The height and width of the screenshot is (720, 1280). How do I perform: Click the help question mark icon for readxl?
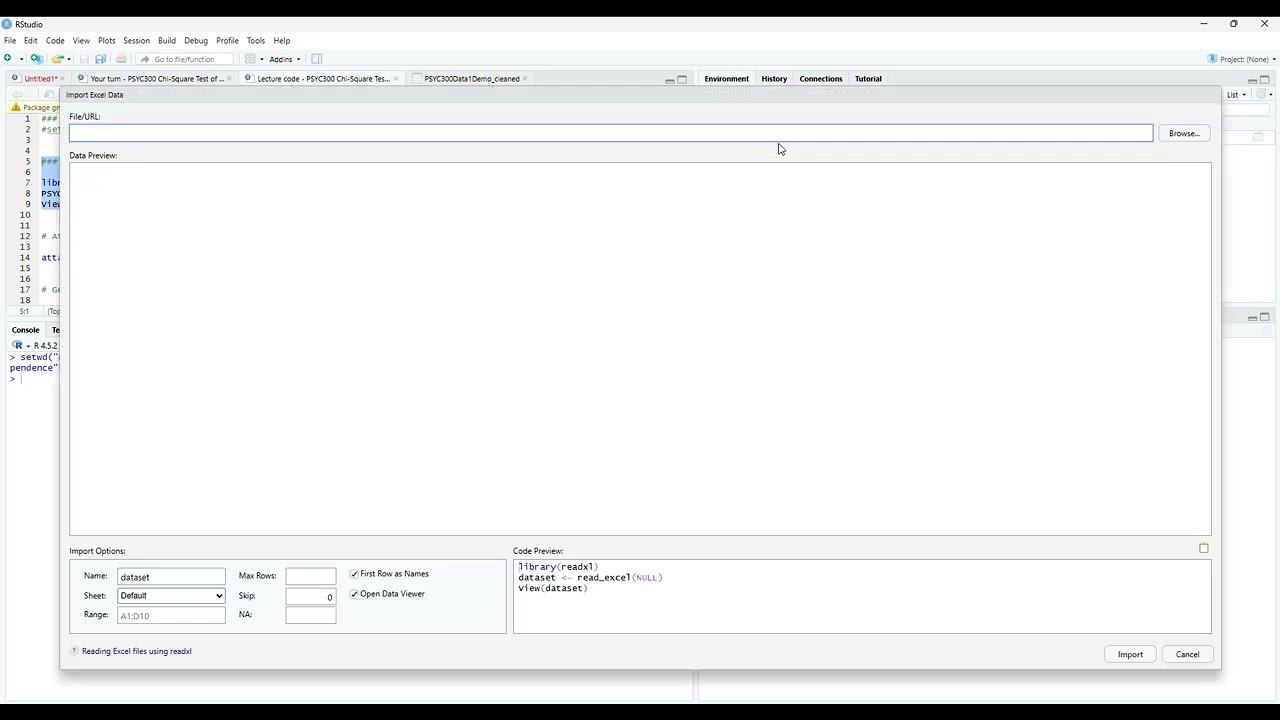tap(74, 651)
